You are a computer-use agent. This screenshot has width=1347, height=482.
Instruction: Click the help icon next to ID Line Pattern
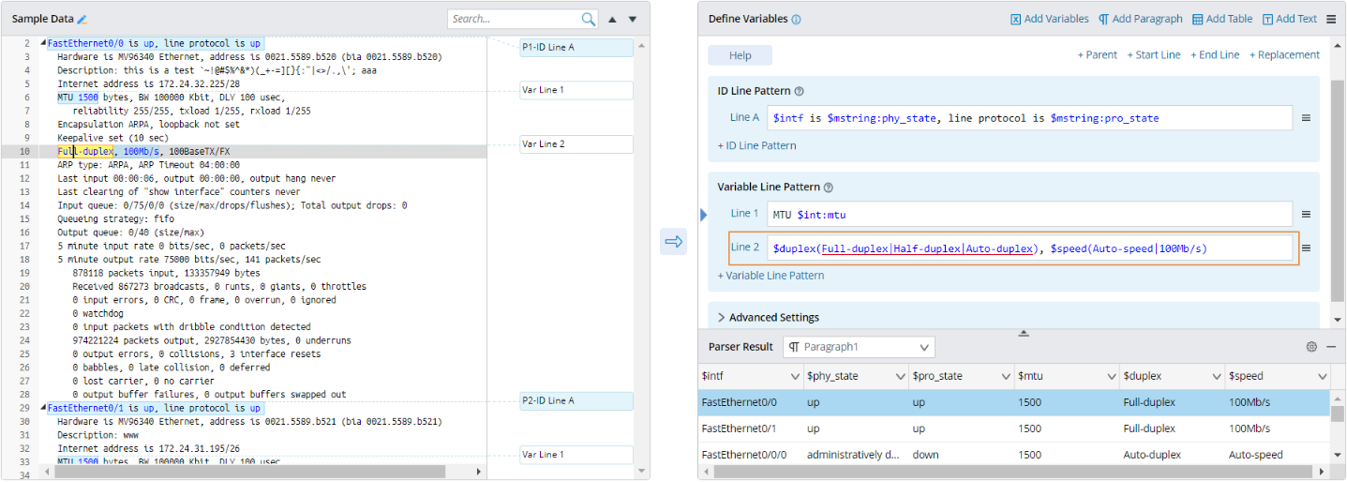pos(799,92)
